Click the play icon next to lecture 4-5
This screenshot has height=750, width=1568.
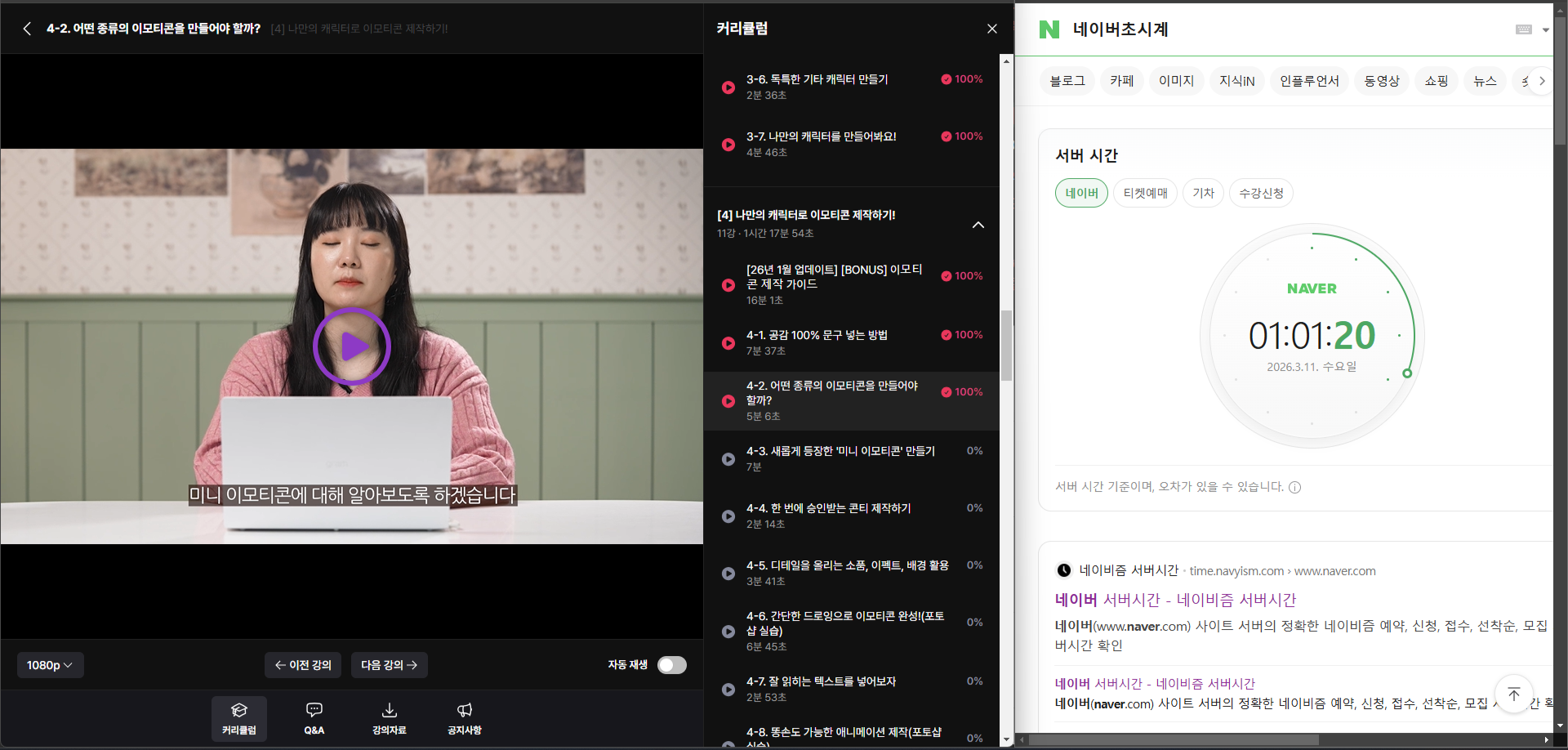[728, 574]
